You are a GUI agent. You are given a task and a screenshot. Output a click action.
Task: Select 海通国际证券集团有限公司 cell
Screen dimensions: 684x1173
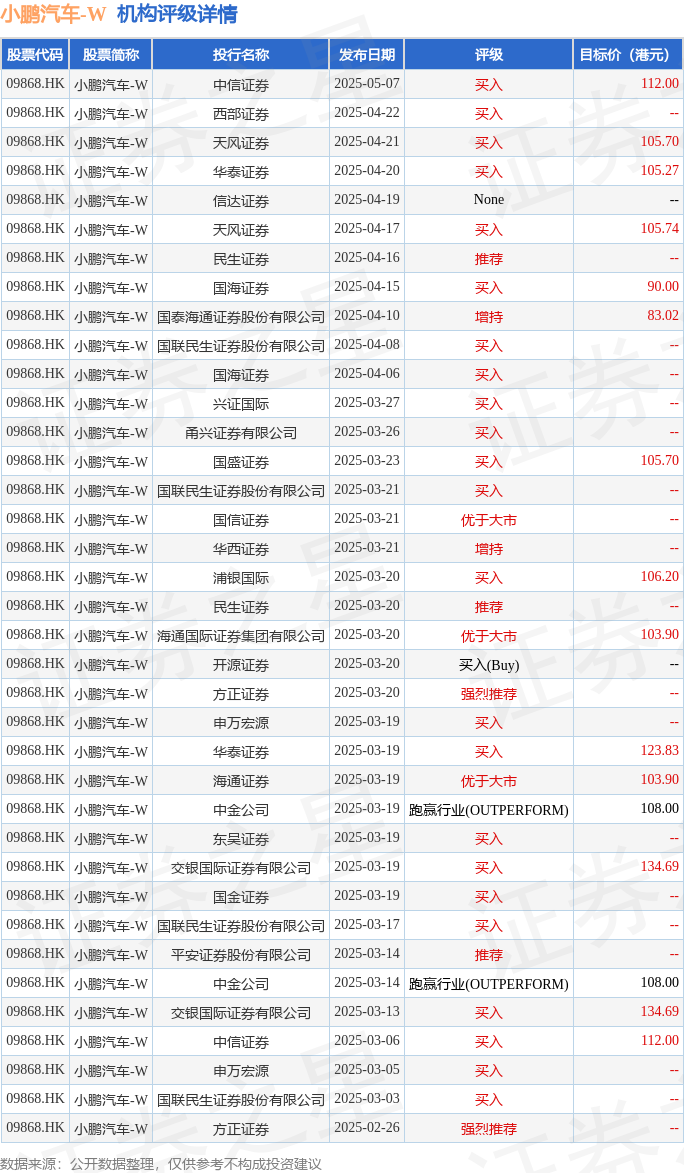pos(240,635)
